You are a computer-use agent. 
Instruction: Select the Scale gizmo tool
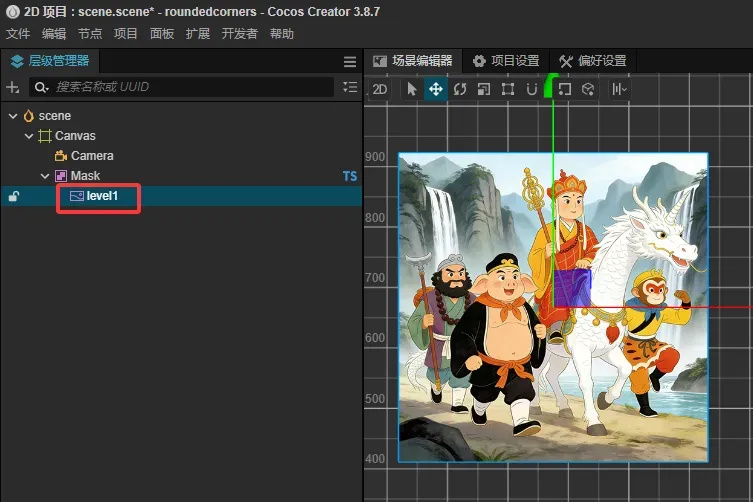click(x=484, y=89)
